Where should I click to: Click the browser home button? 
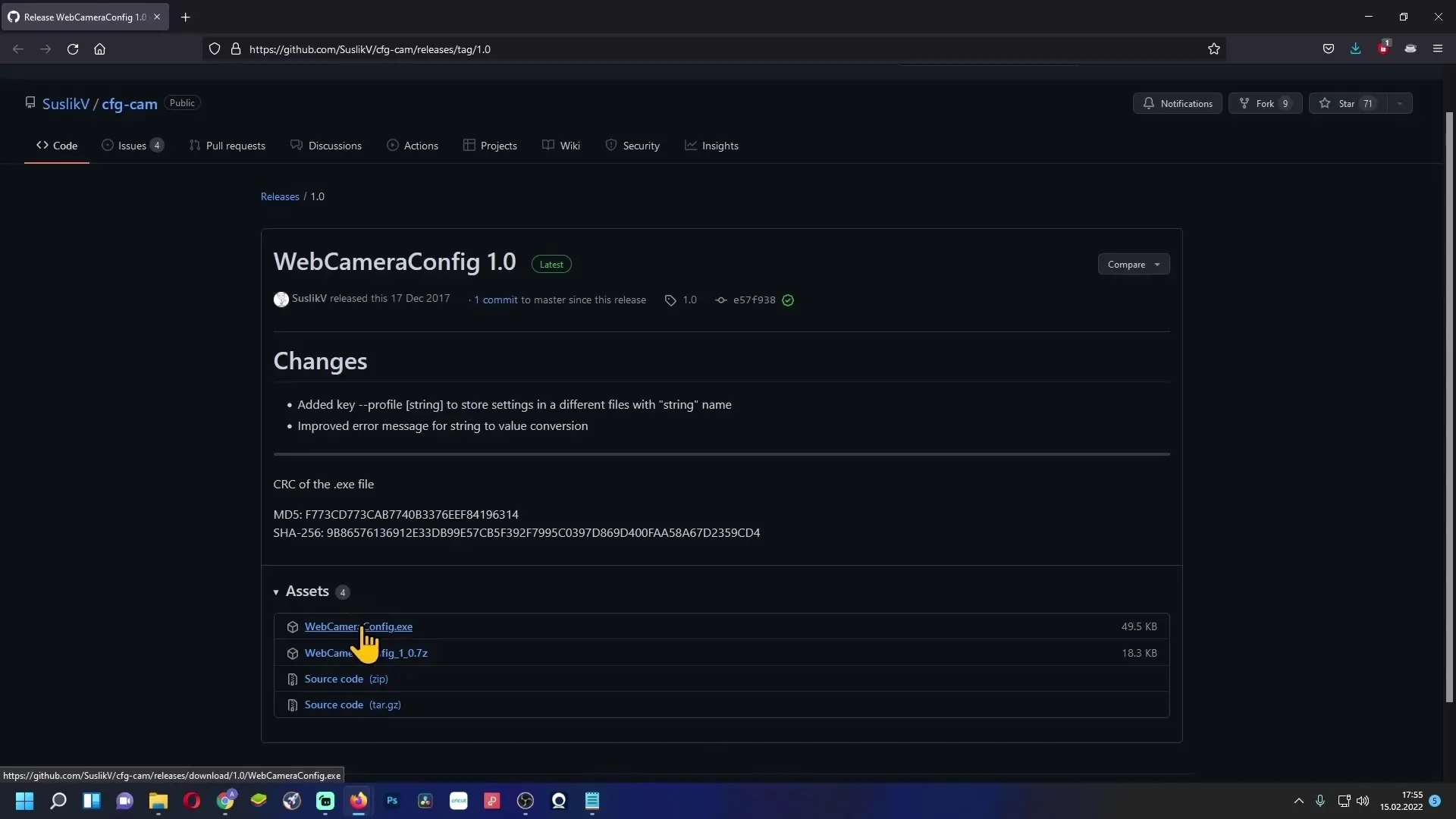click(99, 49)
